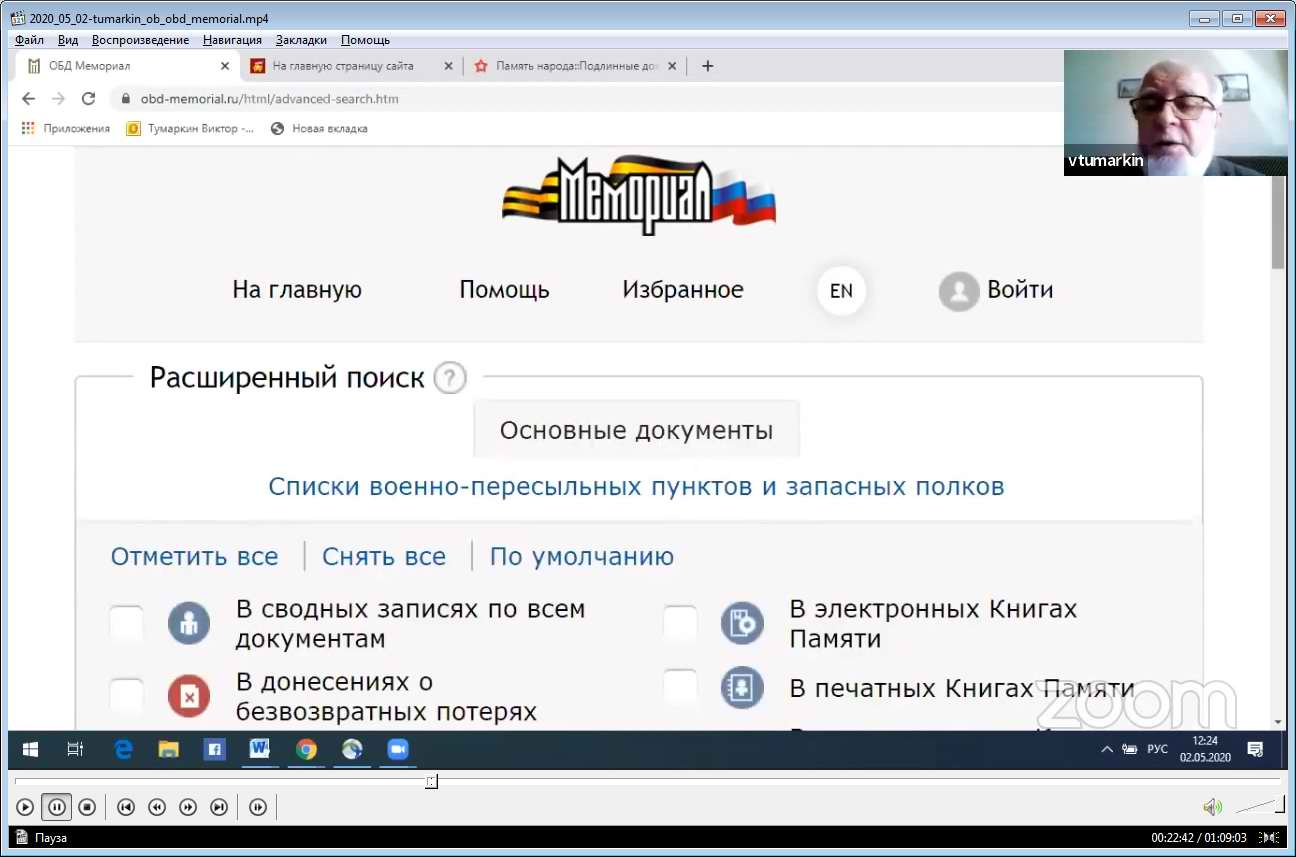Open the Воспроизведение menu

tap(140, 40)
